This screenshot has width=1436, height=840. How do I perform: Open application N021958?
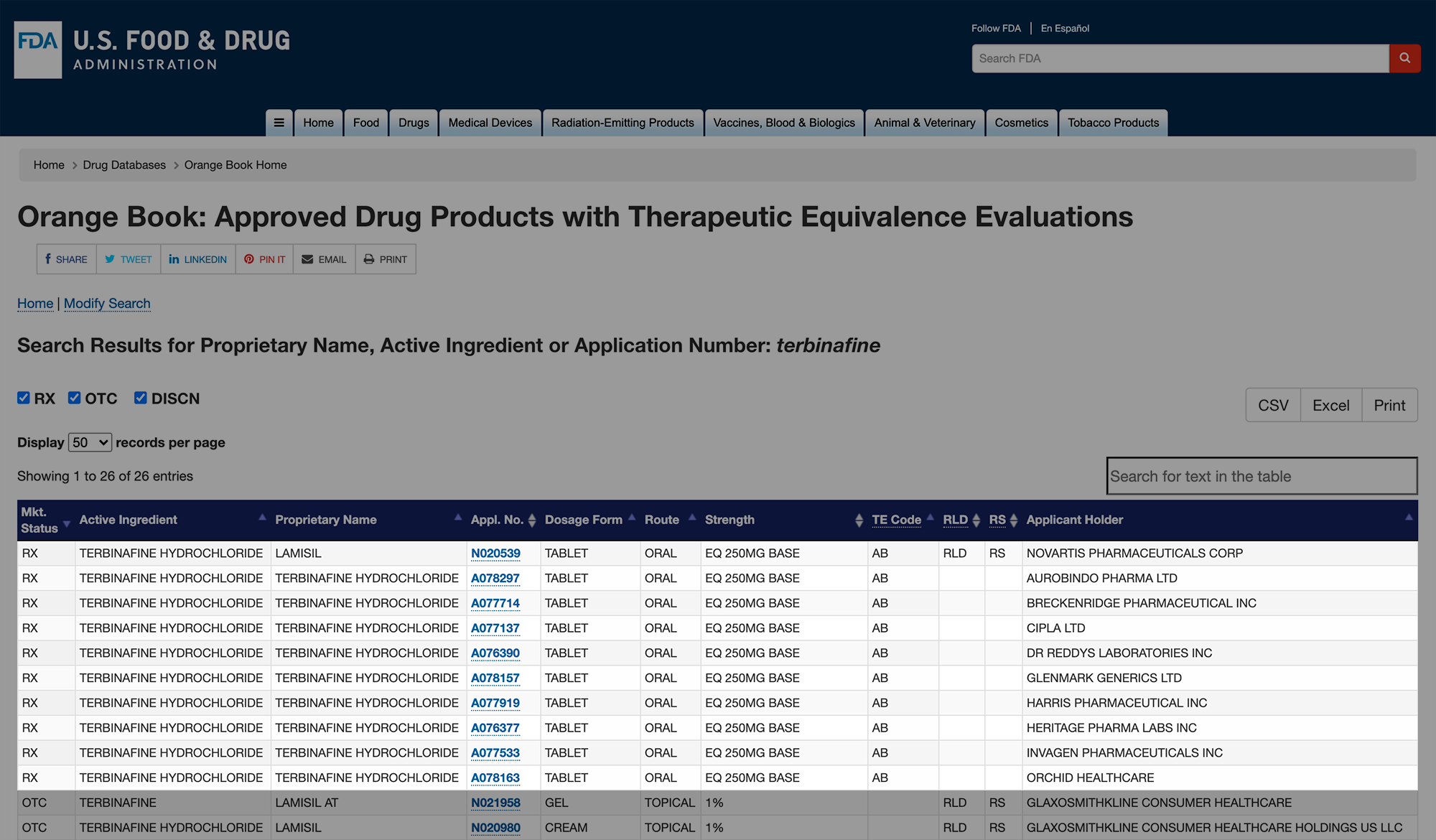[x=495, y=803]
